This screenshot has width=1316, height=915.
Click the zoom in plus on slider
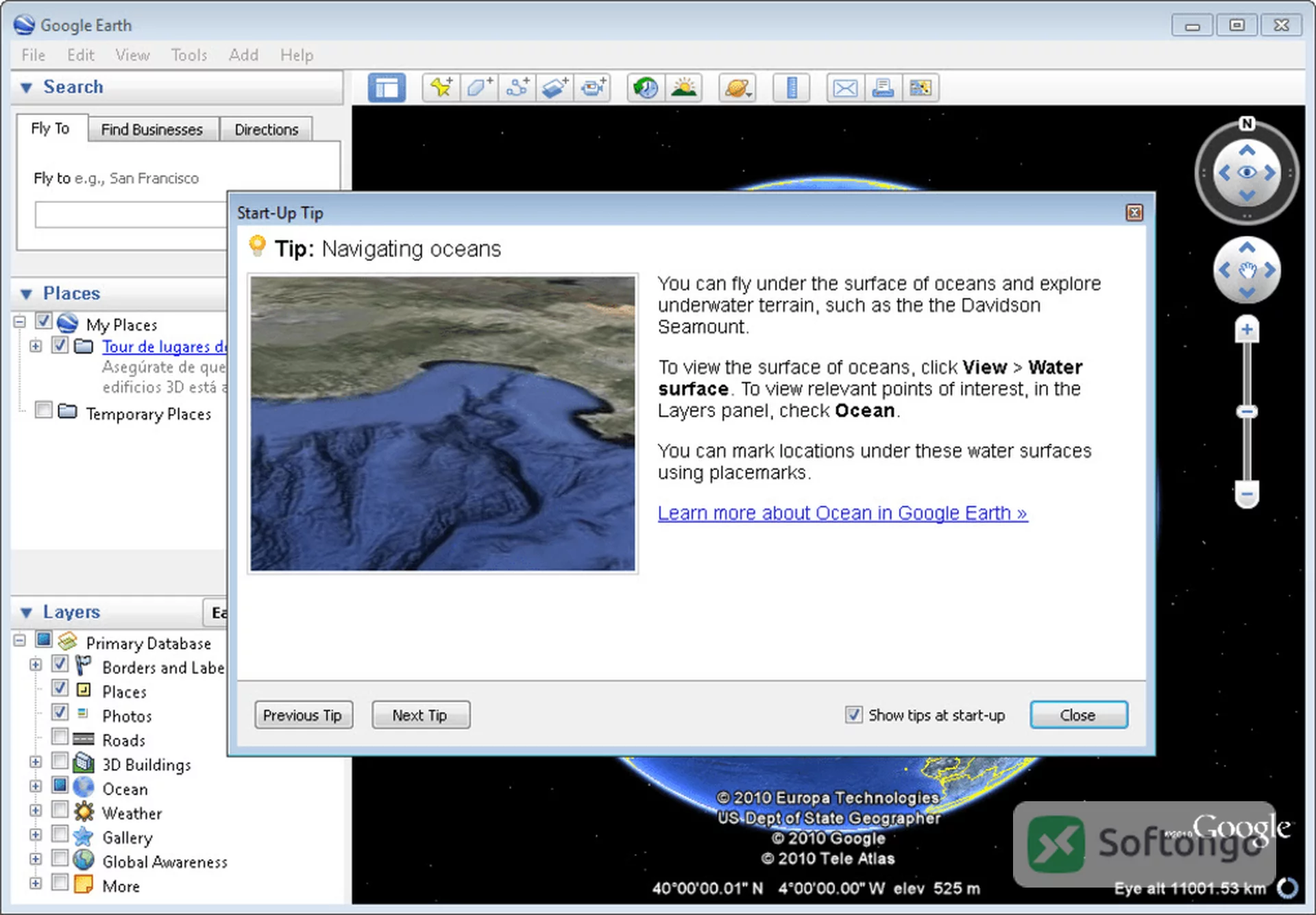1247,330
